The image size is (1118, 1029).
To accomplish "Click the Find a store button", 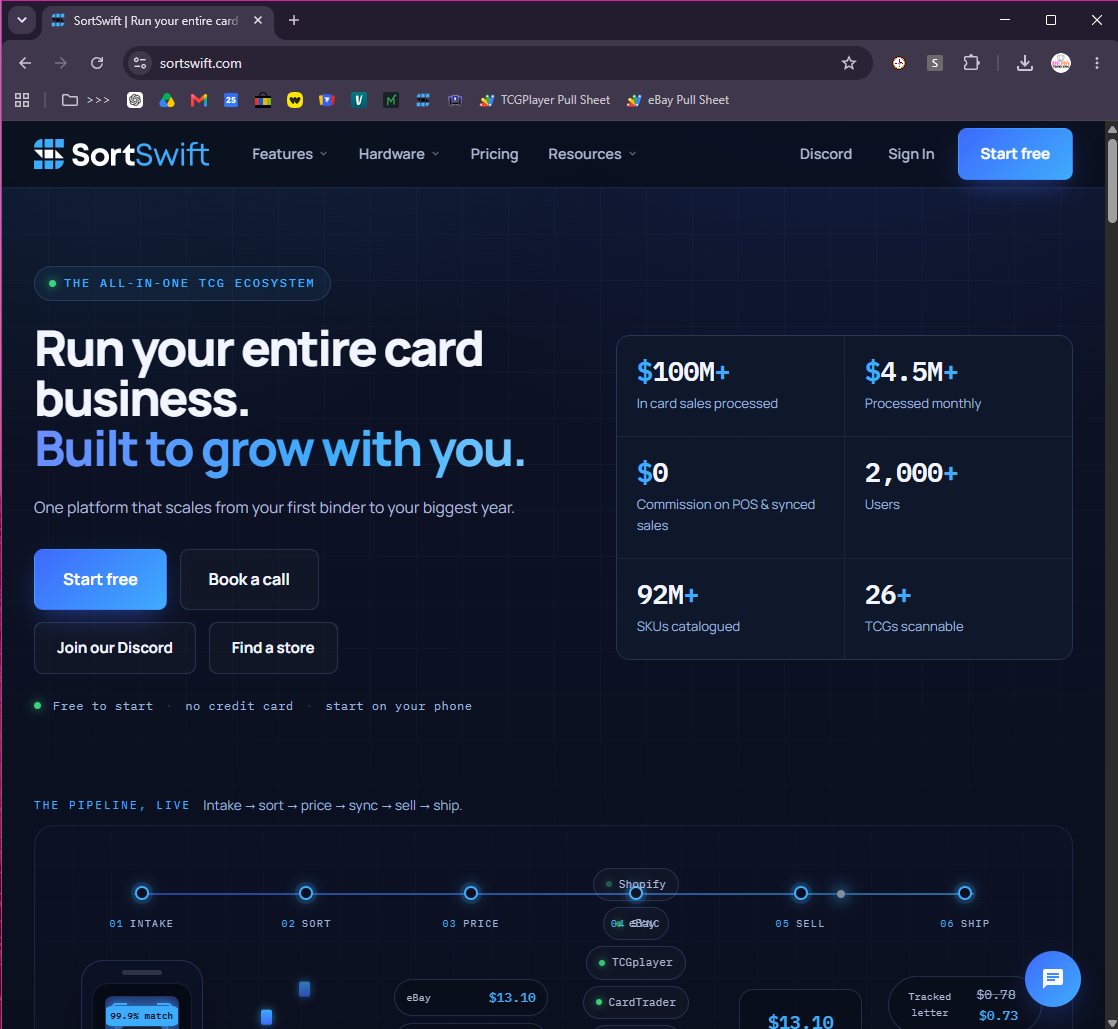I will click(273, 647).
